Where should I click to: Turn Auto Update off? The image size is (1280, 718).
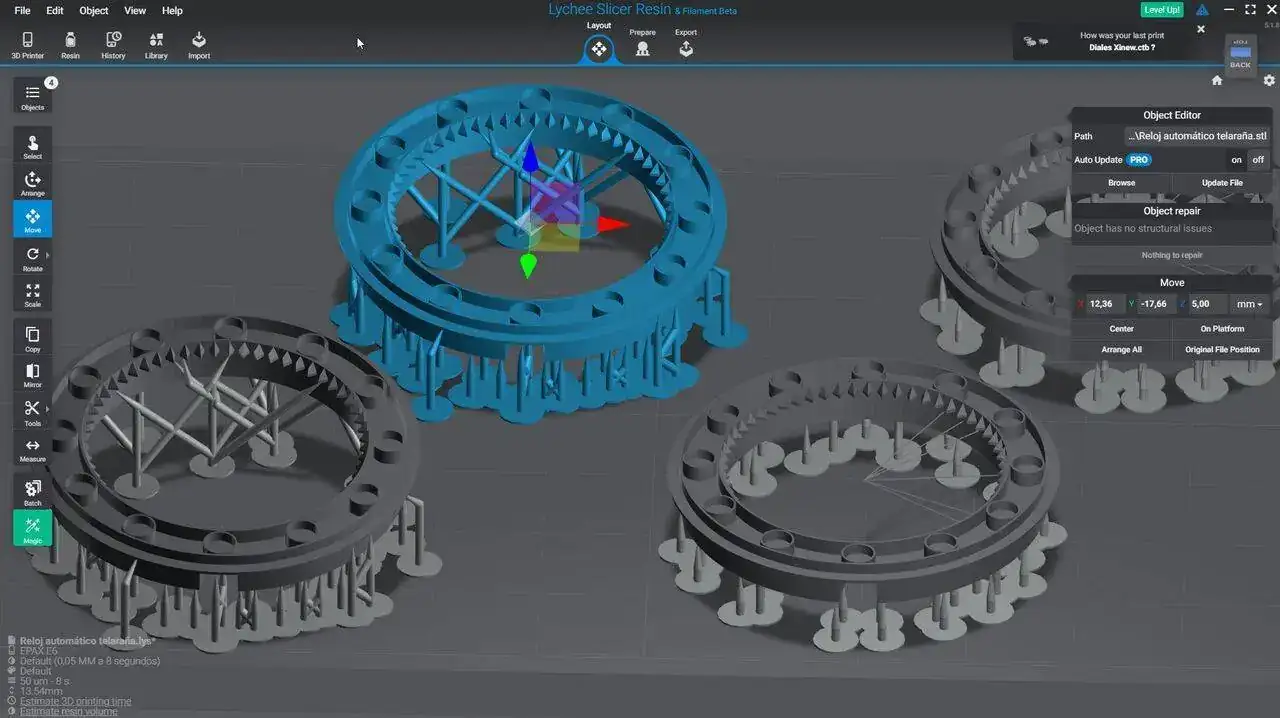pos(1258,160)
